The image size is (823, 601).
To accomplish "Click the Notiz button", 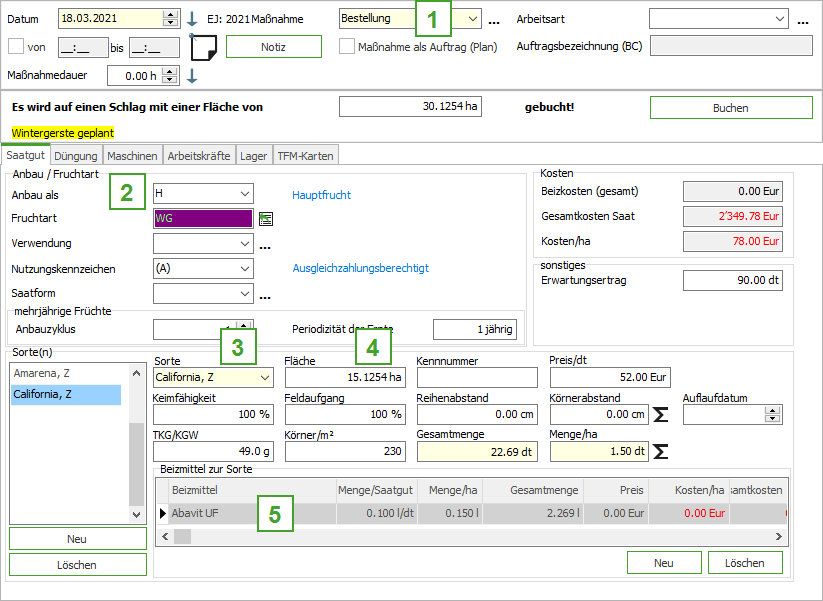I will click(273, 47).
